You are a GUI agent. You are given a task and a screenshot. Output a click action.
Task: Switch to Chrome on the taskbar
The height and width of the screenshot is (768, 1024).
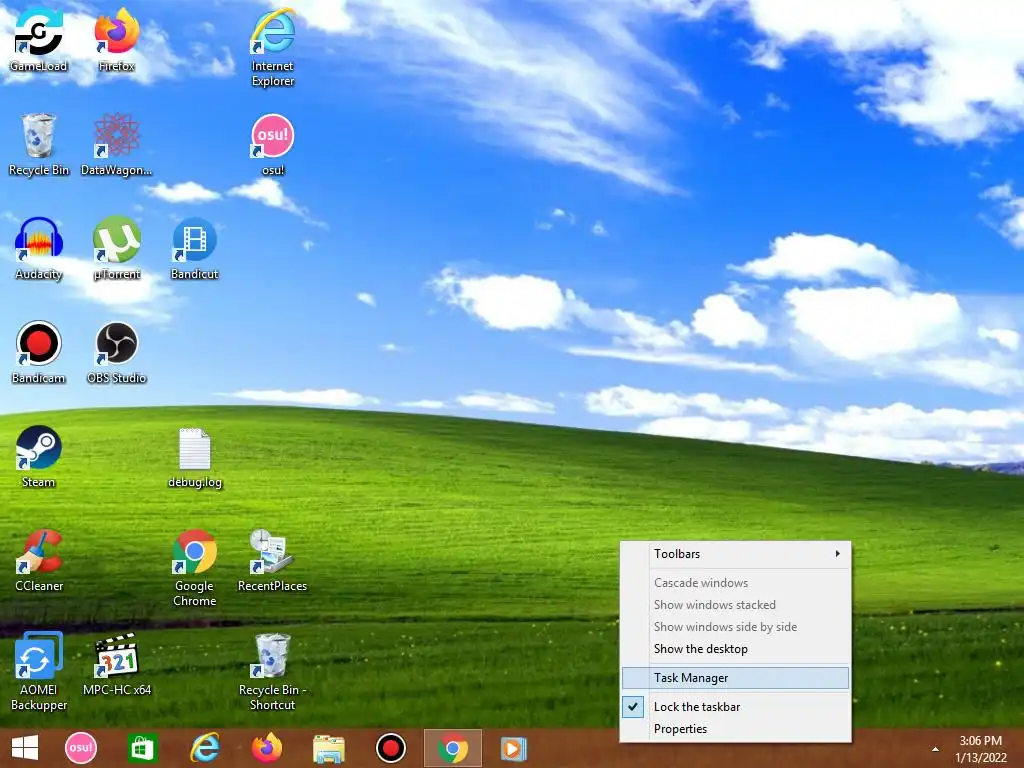[453, 748]
